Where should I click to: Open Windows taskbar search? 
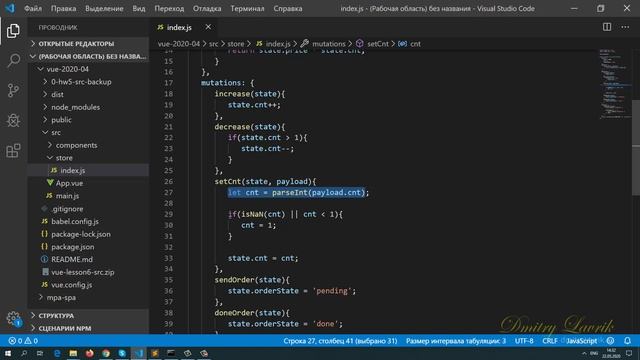tap(24, 353)
